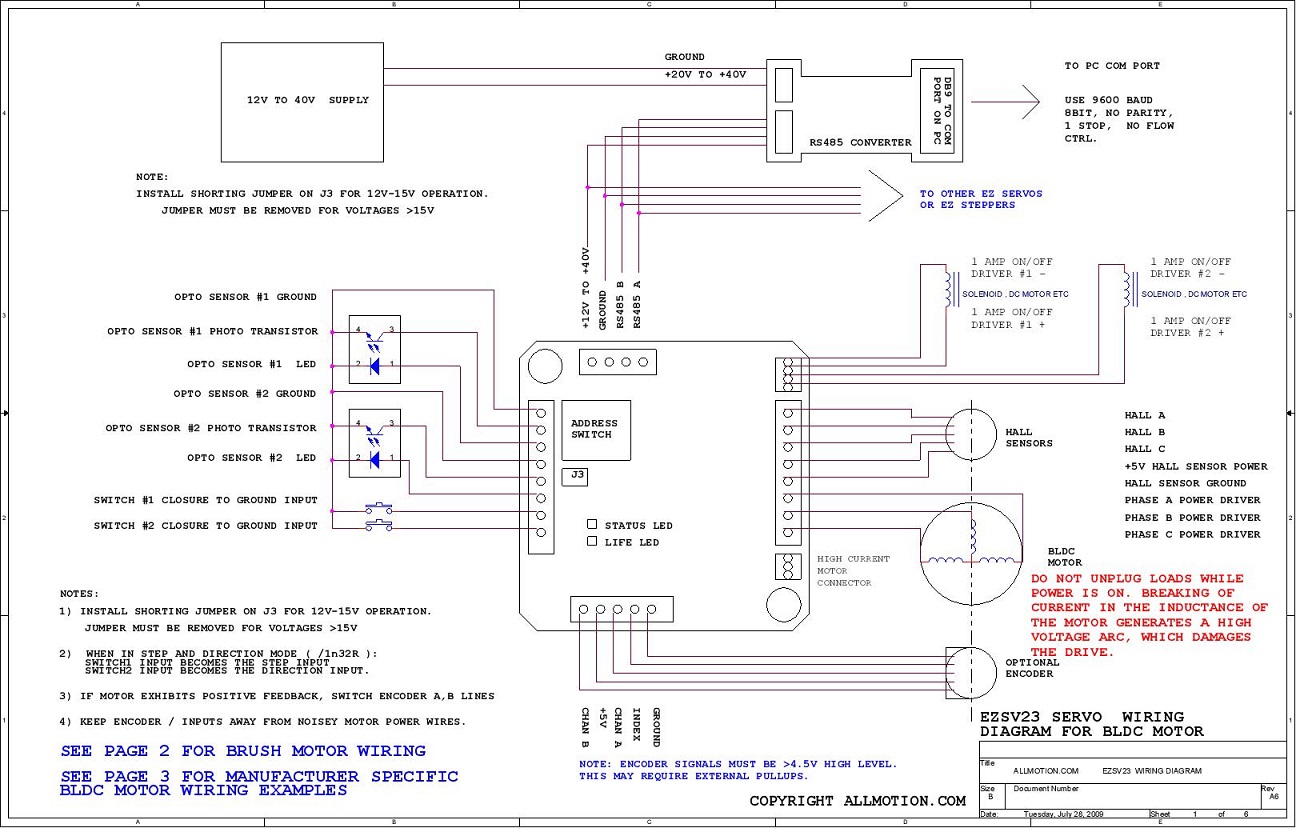Click the HALL B pin label
The height and width of the screenshot is (829, 1296).
click(x=1145, y=433)
